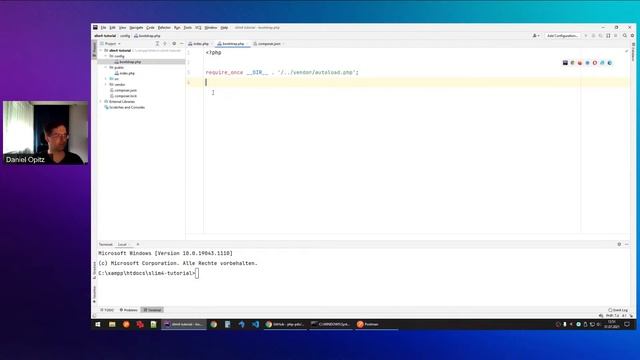Select composer.json in the project tree
Screen dimensions: 640x360
pyautogui.click(x=123, y=90)
